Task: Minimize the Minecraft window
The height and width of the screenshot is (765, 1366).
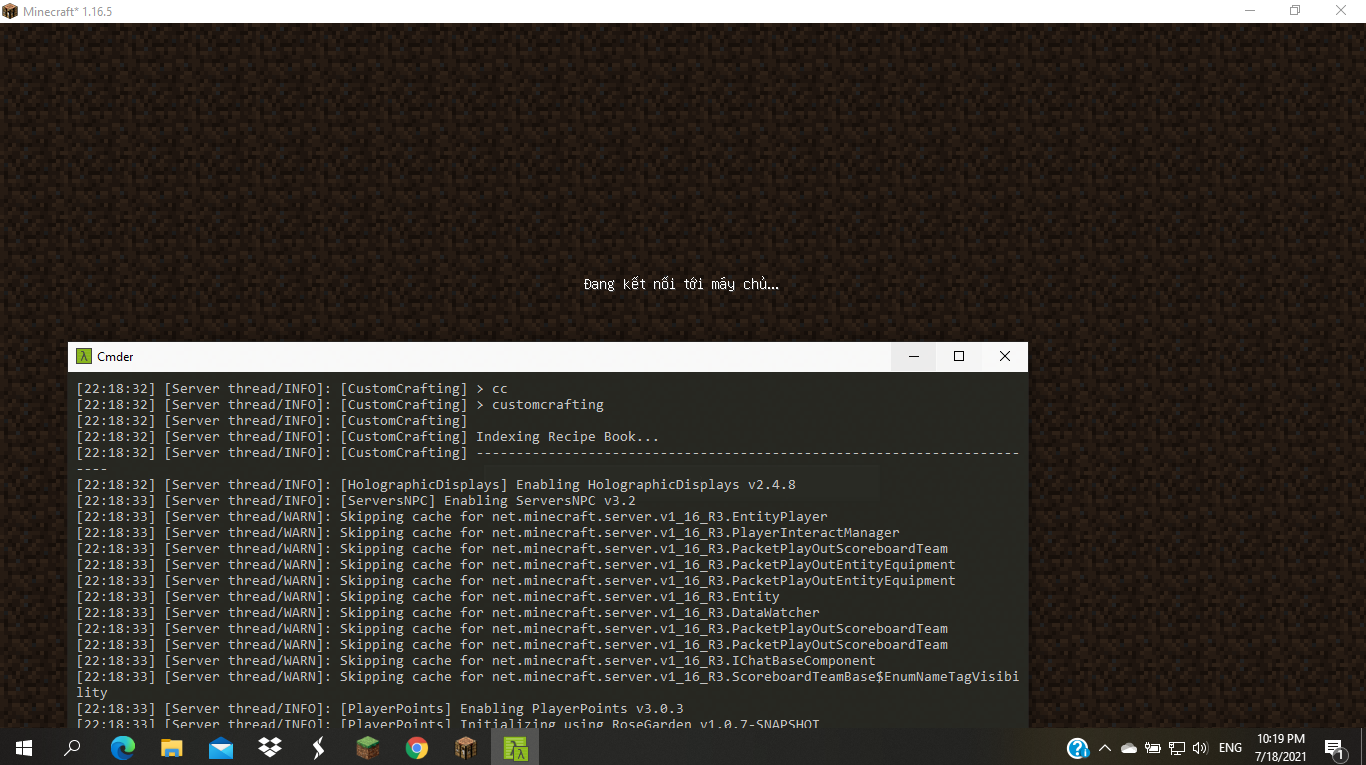Action: pos(1250,11)
